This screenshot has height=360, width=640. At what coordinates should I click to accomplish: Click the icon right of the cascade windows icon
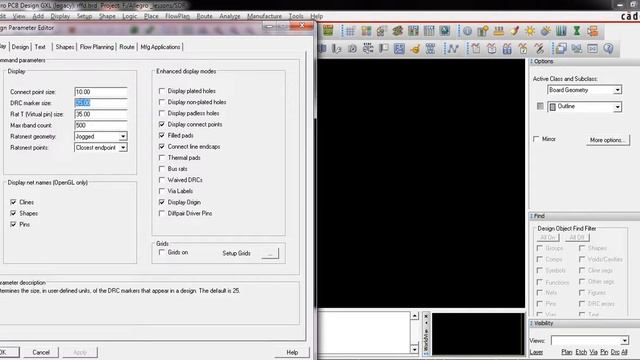point(577,49)
